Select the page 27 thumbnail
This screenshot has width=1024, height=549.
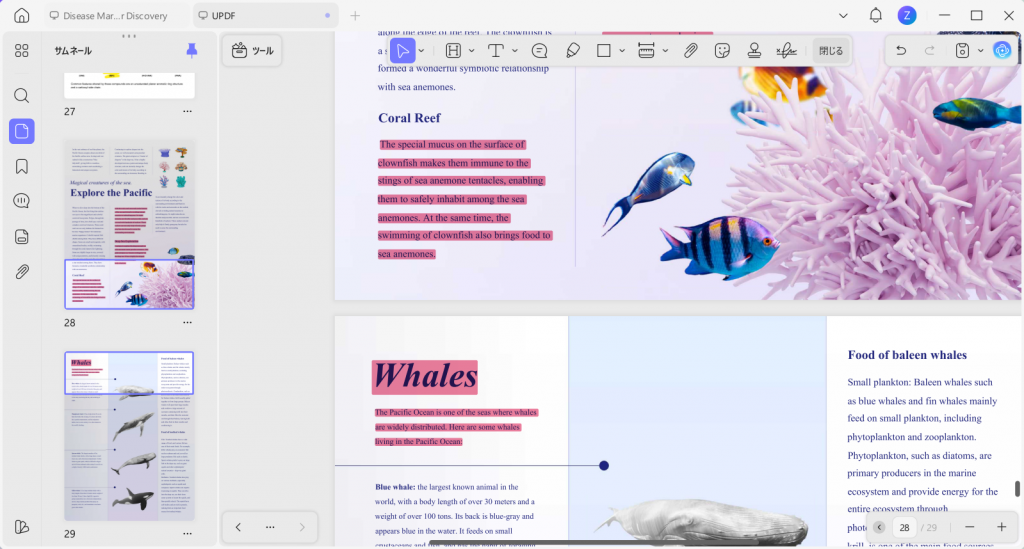(129, 86)
